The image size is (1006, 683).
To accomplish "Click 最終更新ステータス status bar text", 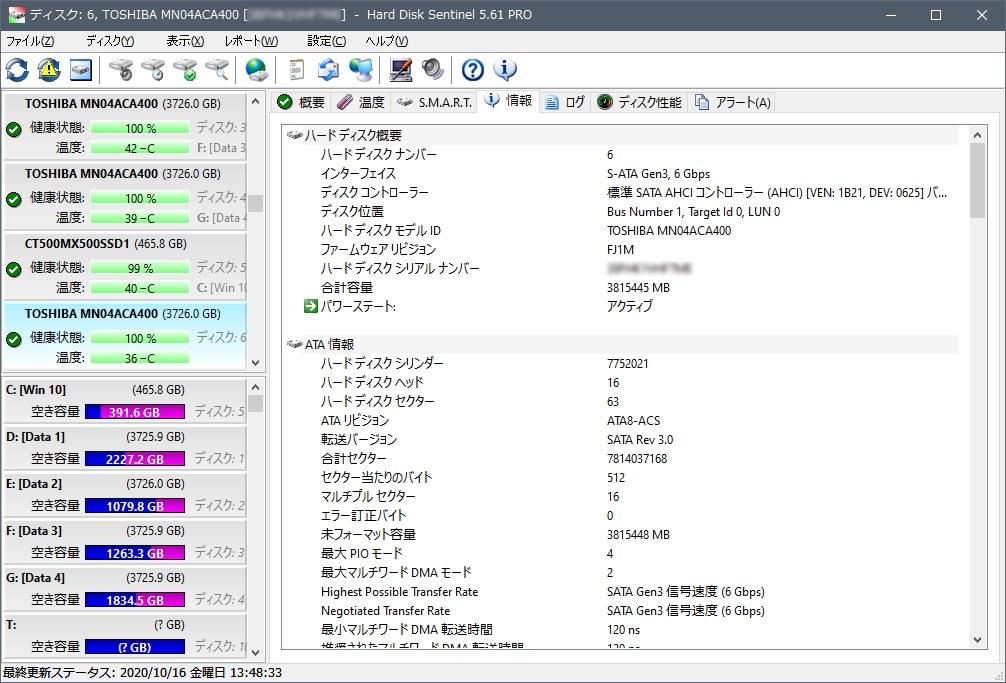I will click(x=142, y=673).
